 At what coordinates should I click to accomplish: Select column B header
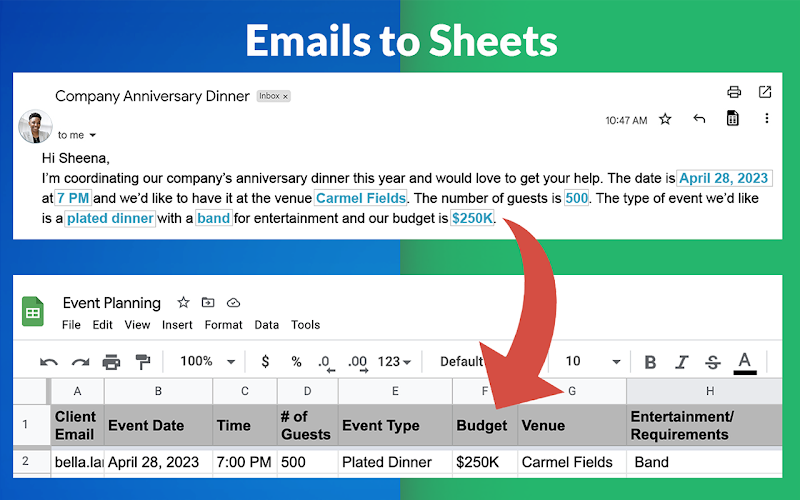[158, 391]
